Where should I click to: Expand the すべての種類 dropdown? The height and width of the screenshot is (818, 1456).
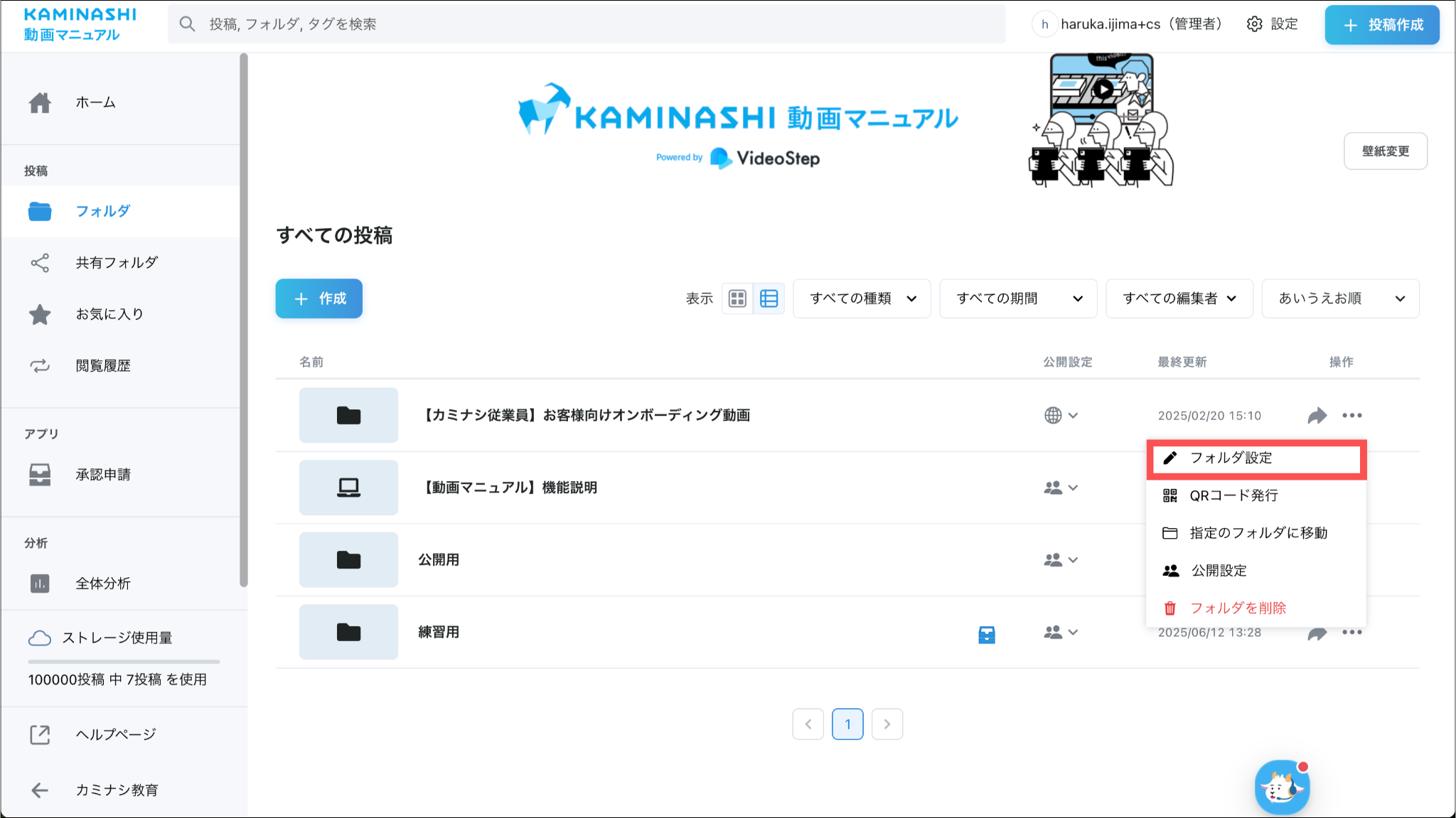click(862, 298)
